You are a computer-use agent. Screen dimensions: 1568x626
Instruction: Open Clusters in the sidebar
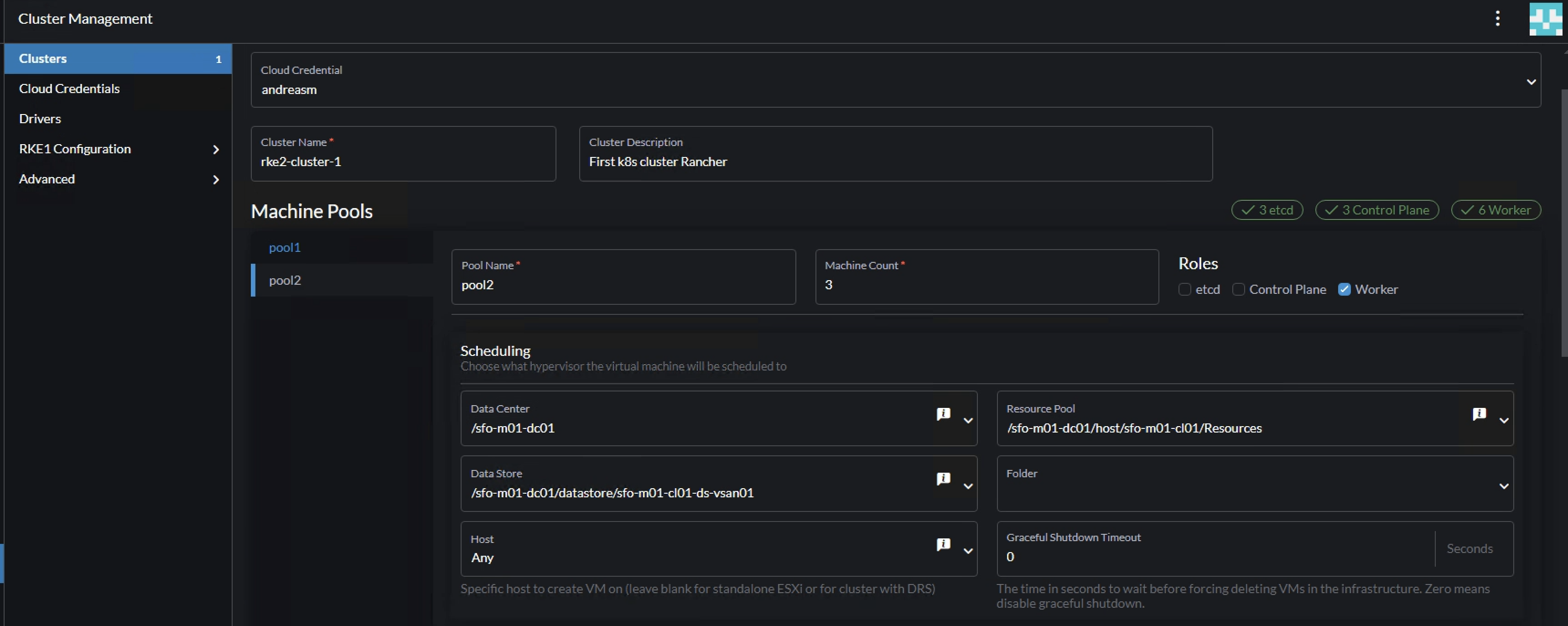point(118,59)
